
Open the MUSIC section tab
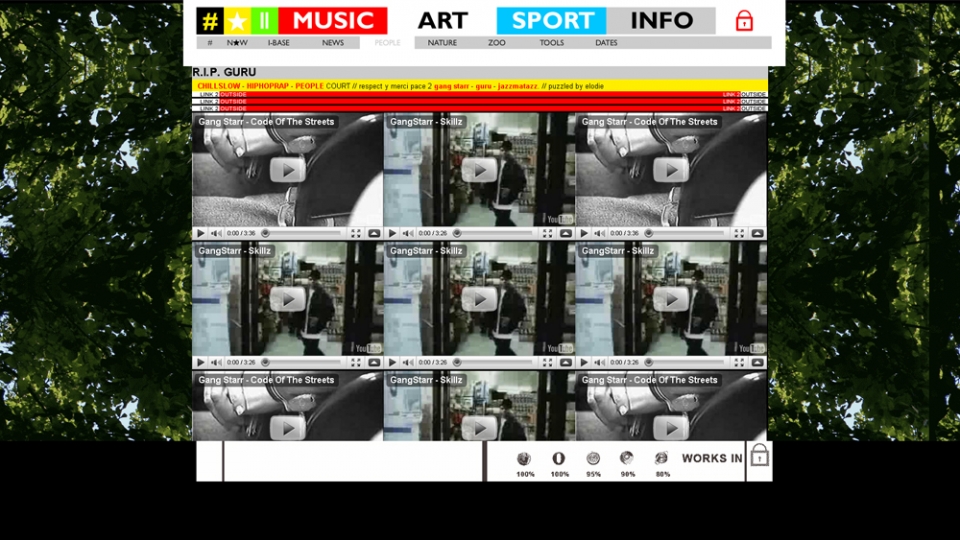coord(332,21)
